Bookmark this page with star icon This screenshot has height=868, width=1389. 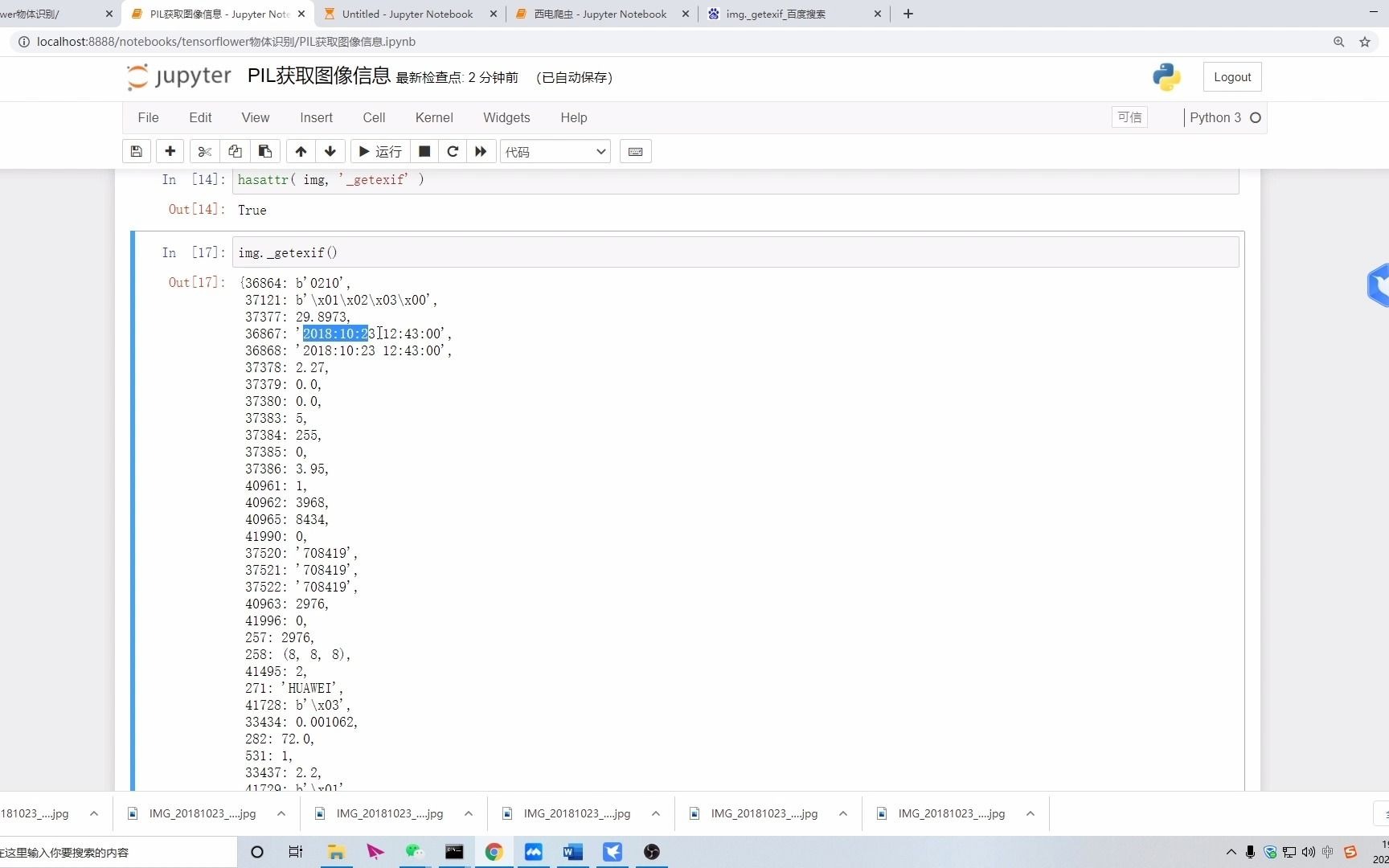(x=1365, y=42)
